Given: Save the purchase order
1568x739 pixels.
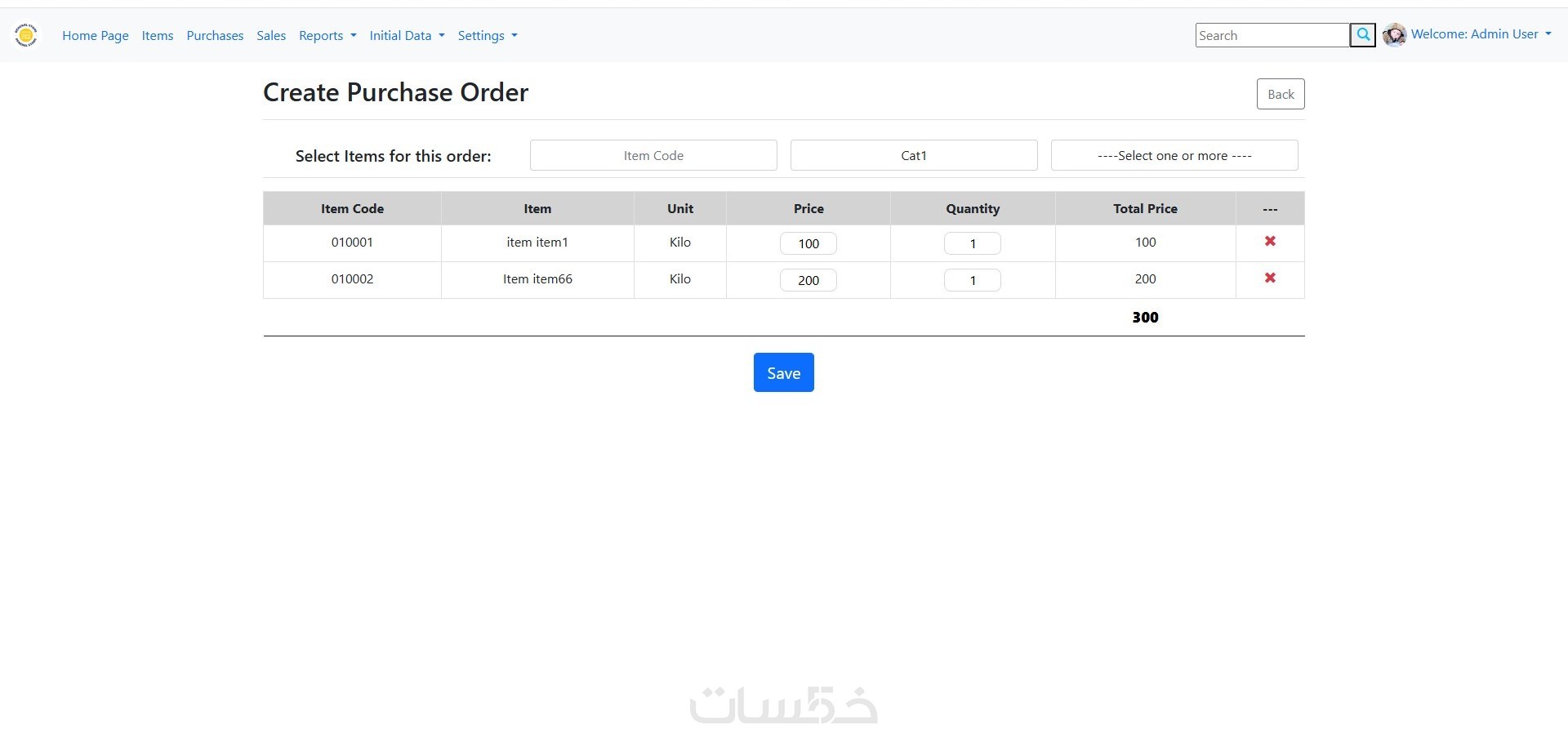Looking at the screenshot, I should point(783,372).
